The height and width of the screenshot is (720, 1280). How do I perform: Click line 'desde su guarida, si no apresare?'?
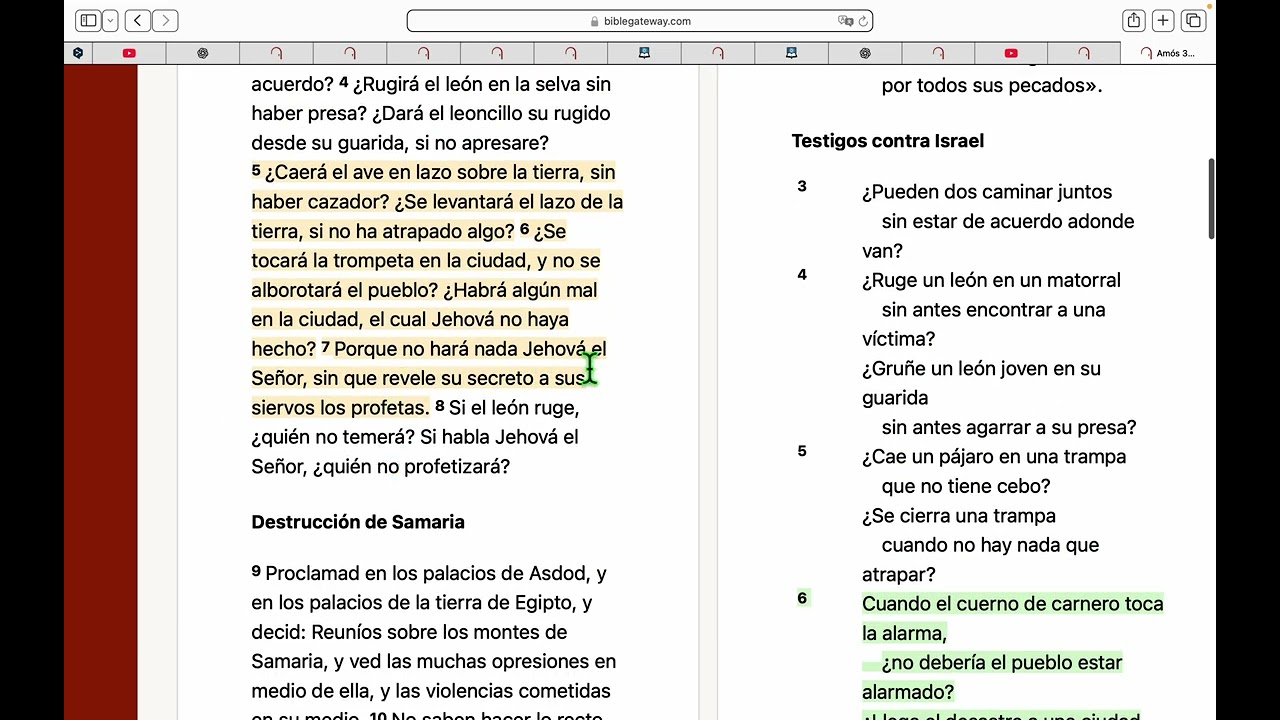(x=400, y=143)
